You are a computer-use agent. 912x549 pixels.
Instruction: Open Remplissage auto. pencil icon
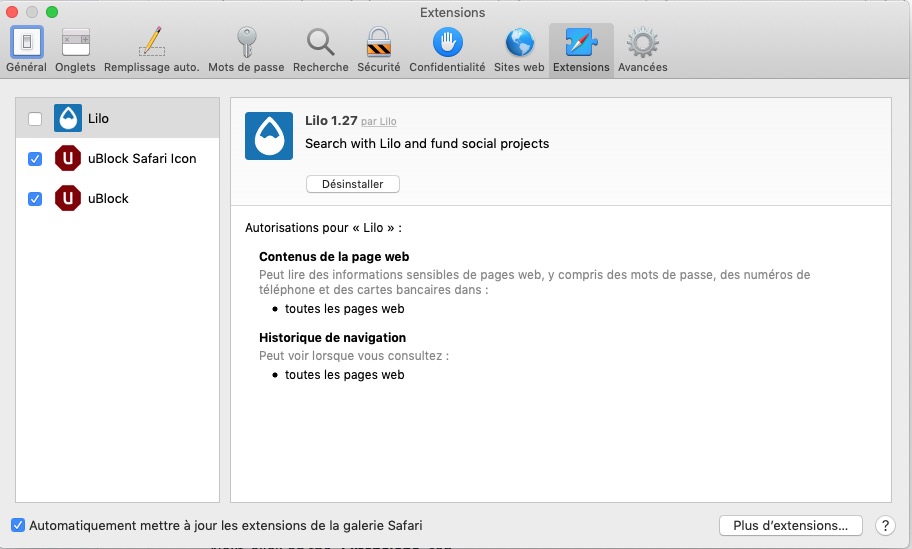(152, 49)
